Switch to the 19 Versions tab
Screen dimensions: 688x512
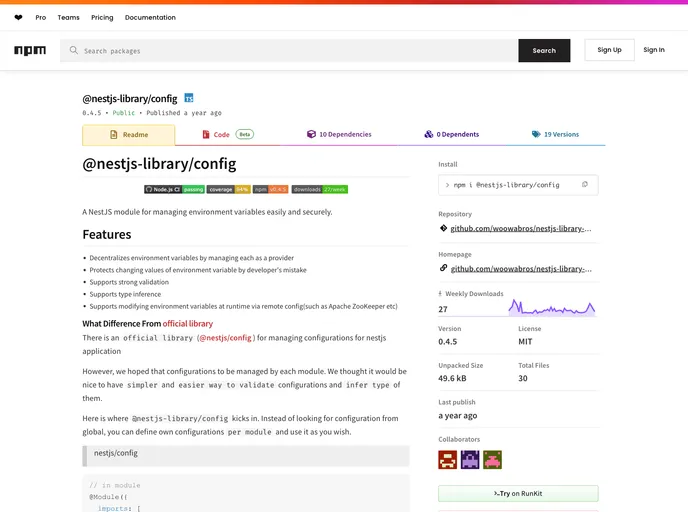coord(555,134)
